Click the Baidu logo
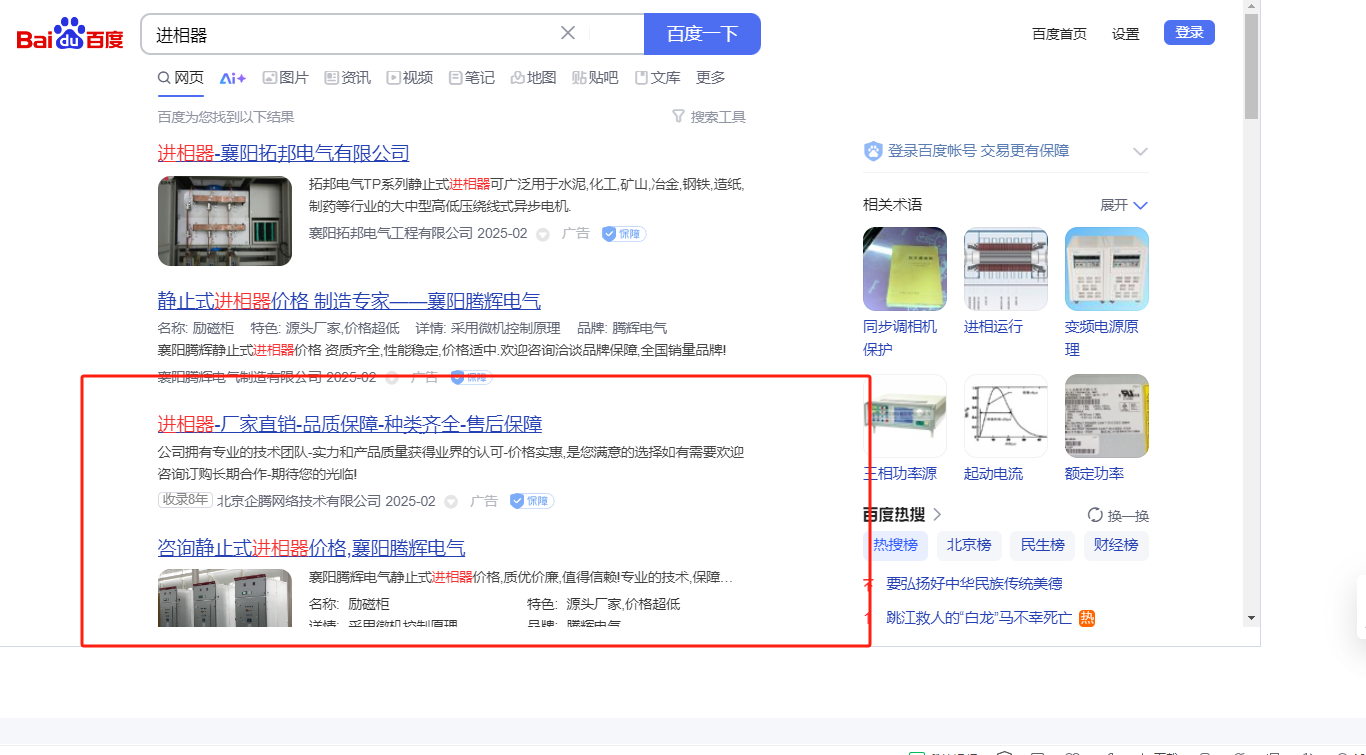Image resolution: width=1366 pixels, height=755 pixels. click(x=70, y=35)
